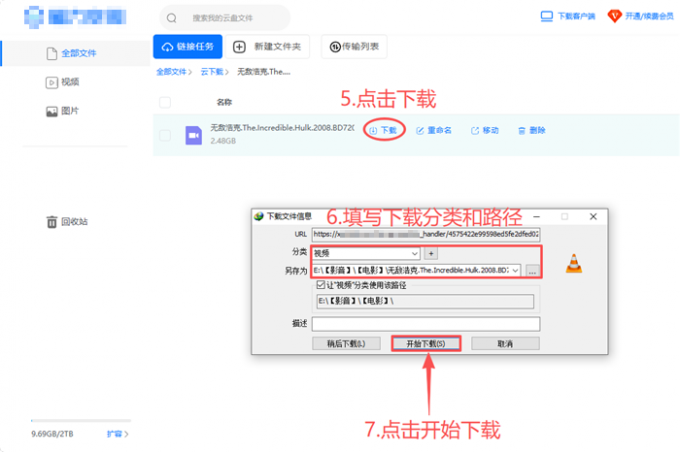Create a folder with 新建文件夹 button
Image resolution: width=680 pixels, height=452 pixels.
point(268,46)
